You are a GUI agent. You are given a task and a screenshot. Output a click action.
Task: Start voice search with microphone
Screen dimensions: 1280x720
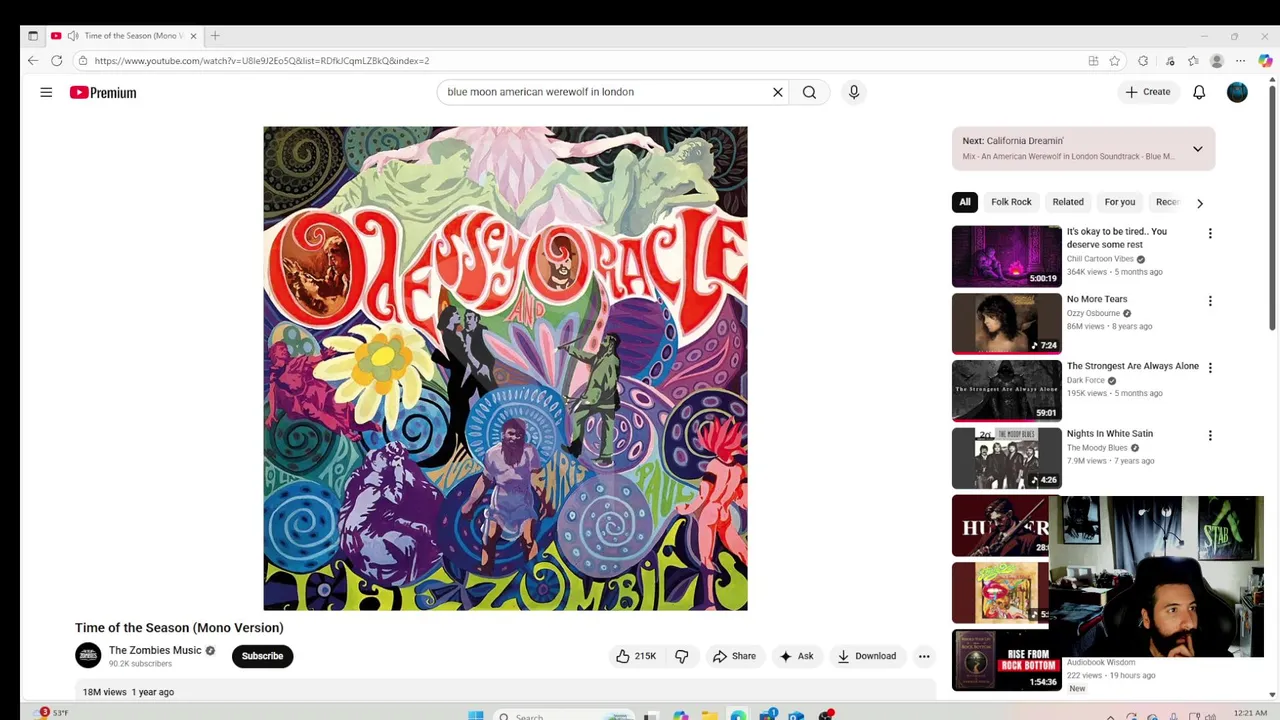(853, 92)
